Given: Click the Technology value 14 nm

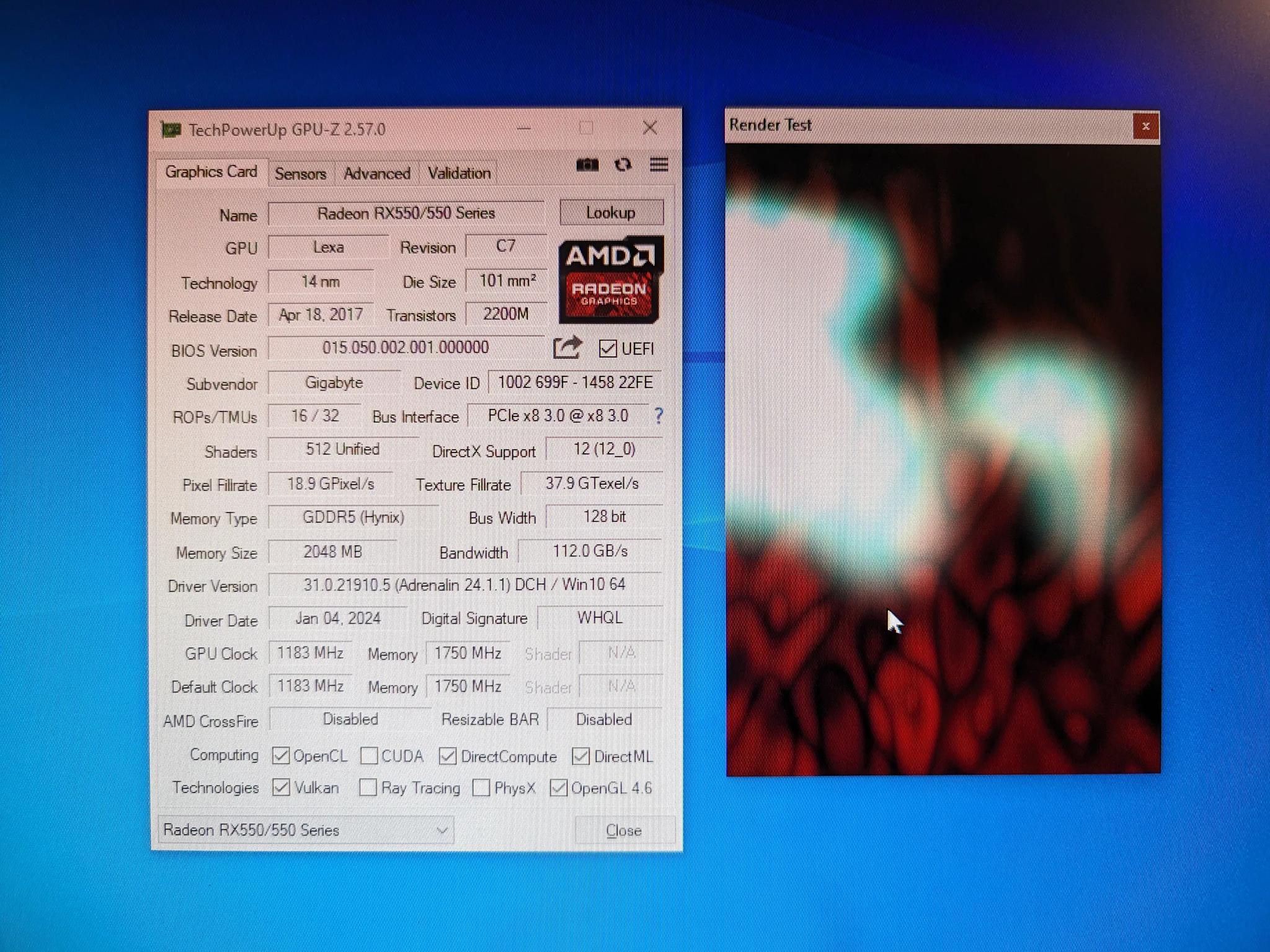Looking at the screenshot, I should tap(321, 281).
